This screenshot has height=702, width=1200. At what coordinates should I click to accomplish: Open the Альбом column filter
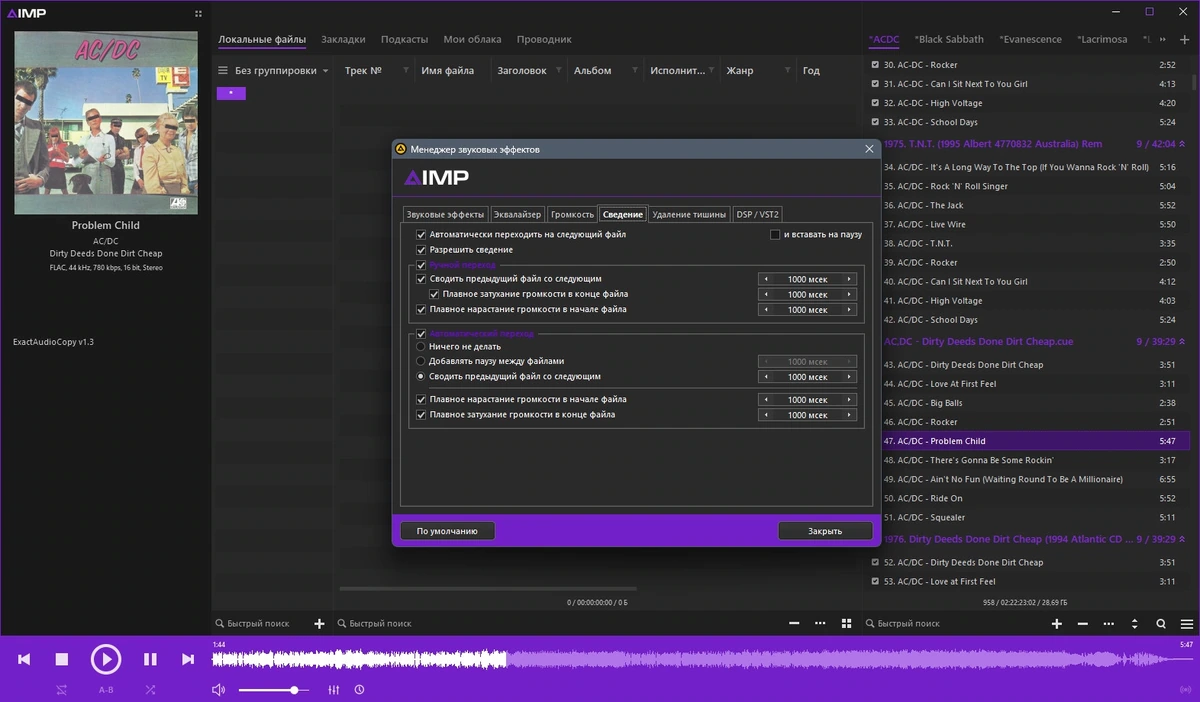(634, 71)
